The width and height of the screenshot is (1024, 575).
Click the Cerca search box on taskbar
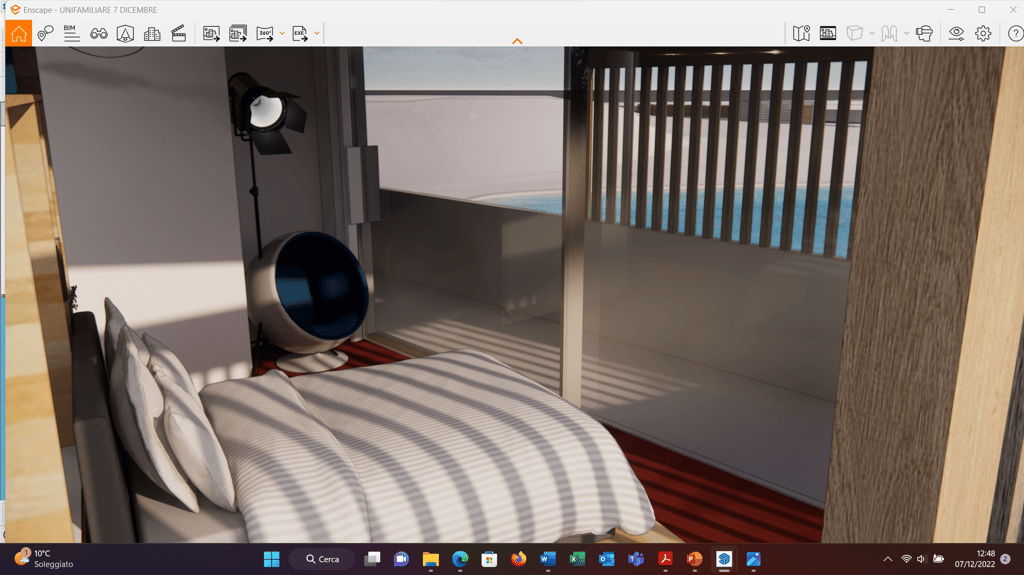pos(323,559)
